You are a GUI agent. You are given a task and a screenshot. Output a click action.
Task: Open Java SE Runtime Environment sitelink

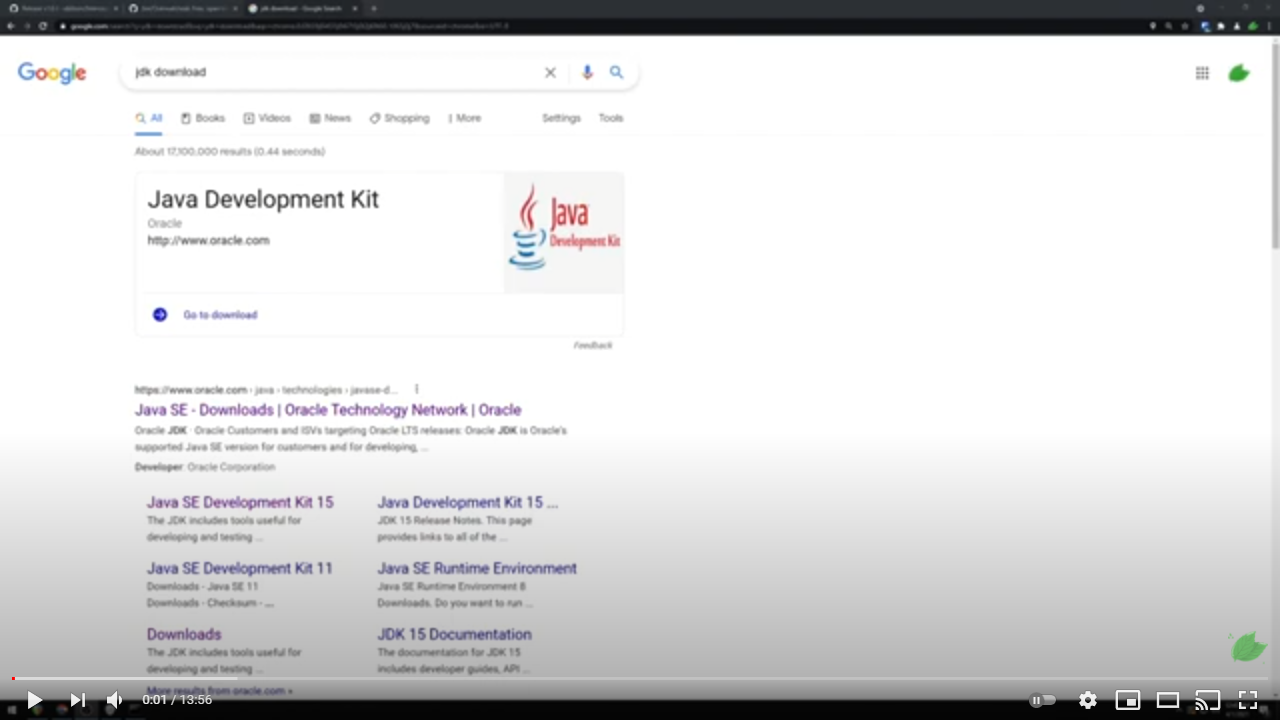click(x=477, y=568)
